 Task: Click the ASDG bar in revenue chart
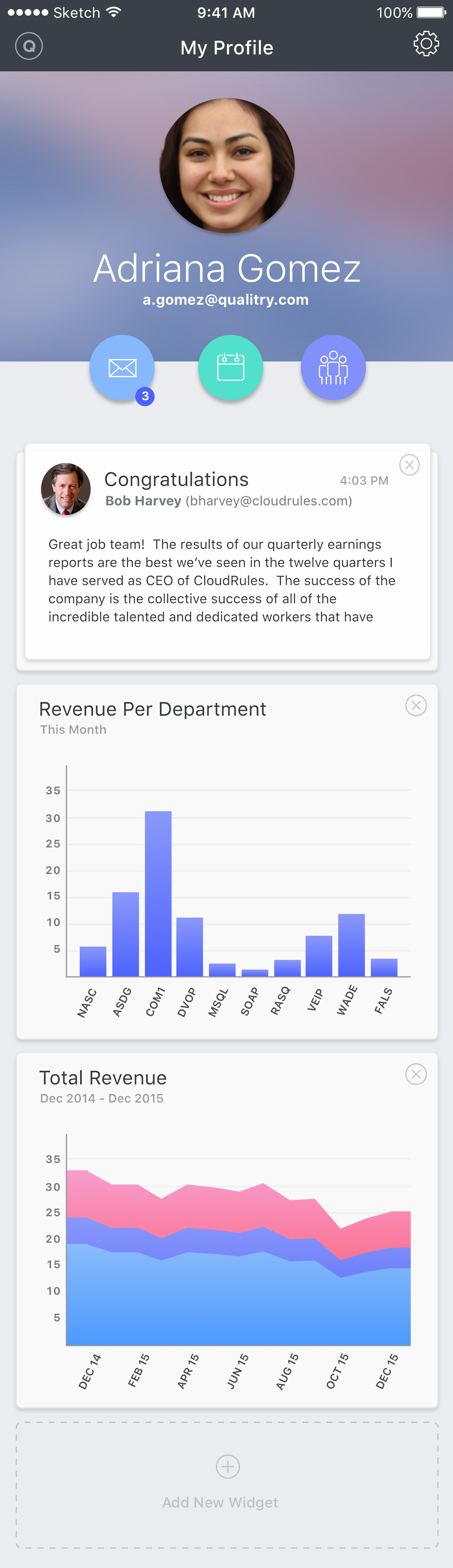(126, 934)
